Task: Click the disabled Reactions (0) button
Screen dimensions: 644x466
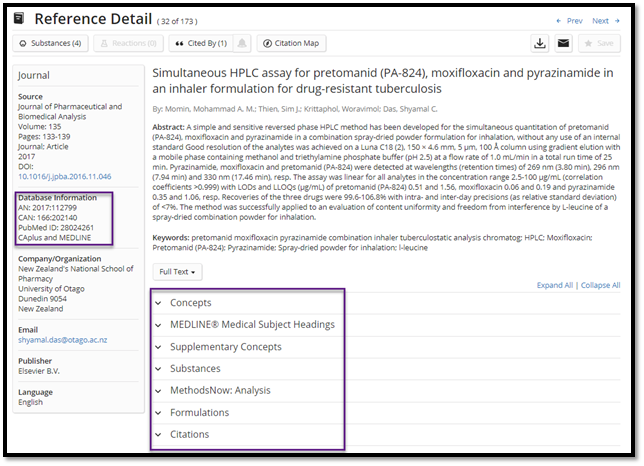Action: (129, 43)
